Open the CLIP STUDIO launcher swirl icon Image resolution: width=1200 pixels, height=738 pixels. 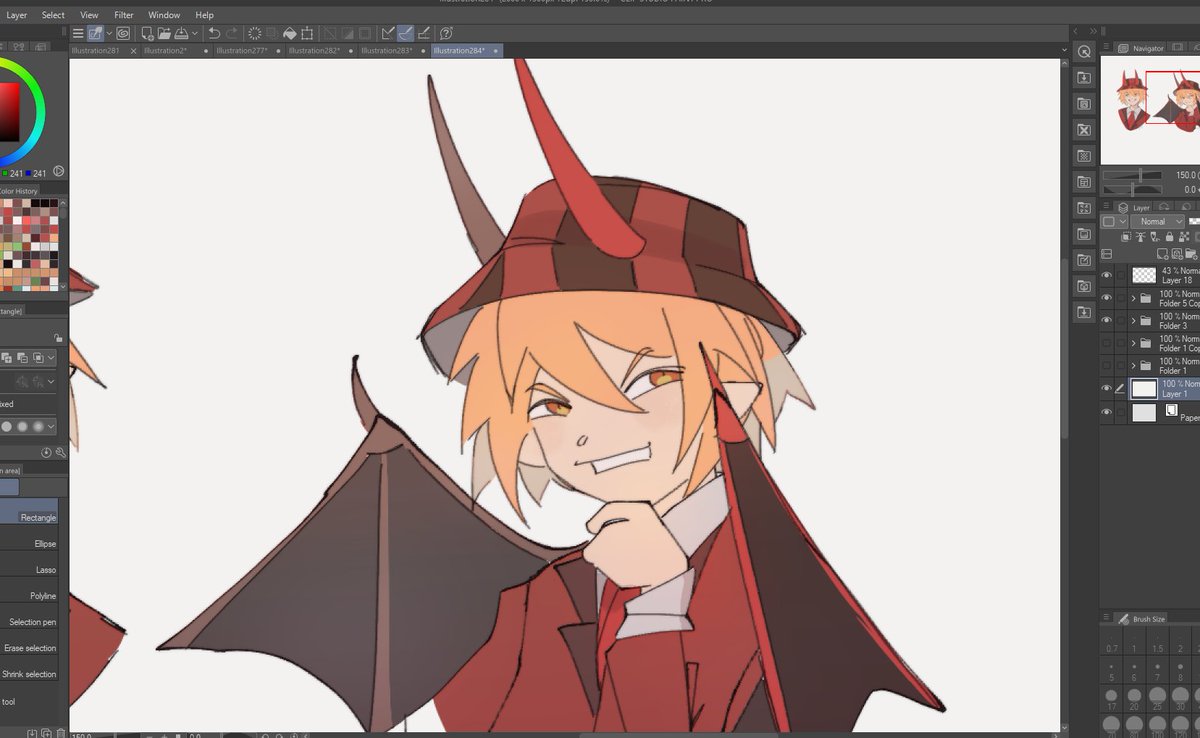[x=123, y=33]
